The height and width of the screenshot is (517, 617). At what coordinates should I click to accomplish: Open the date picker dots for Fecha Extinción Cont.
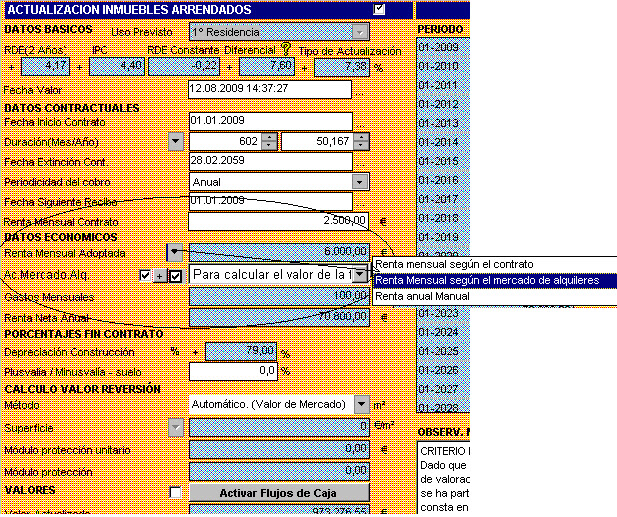click(359, 164)
